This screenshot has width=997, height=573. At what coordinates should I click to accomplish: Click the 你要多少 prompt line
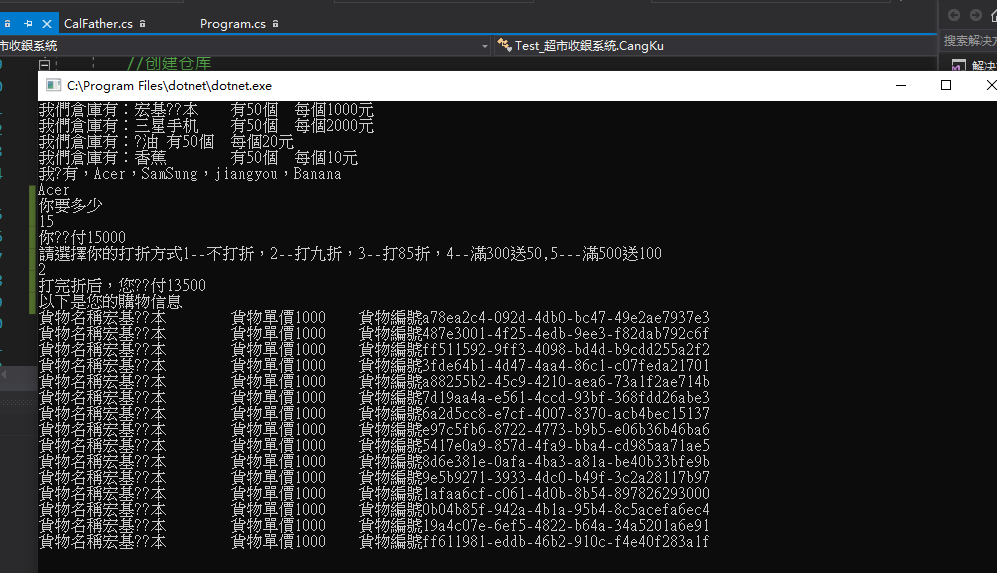coord(71,205)
